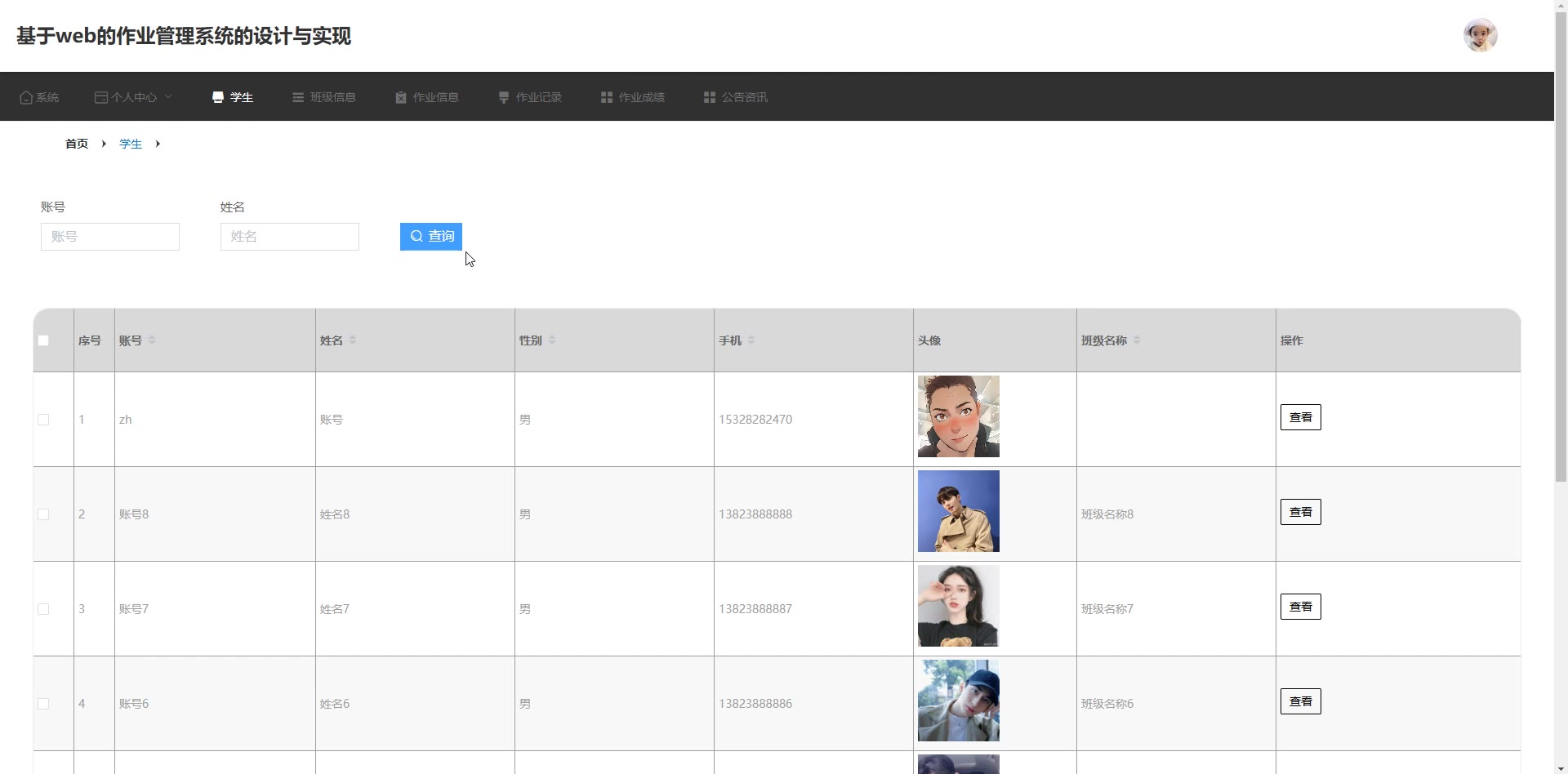Select the checkbox for 账号7 row
Image resolution: width=1568 pixels, height=774 pixels.
(x=43, y=609)
